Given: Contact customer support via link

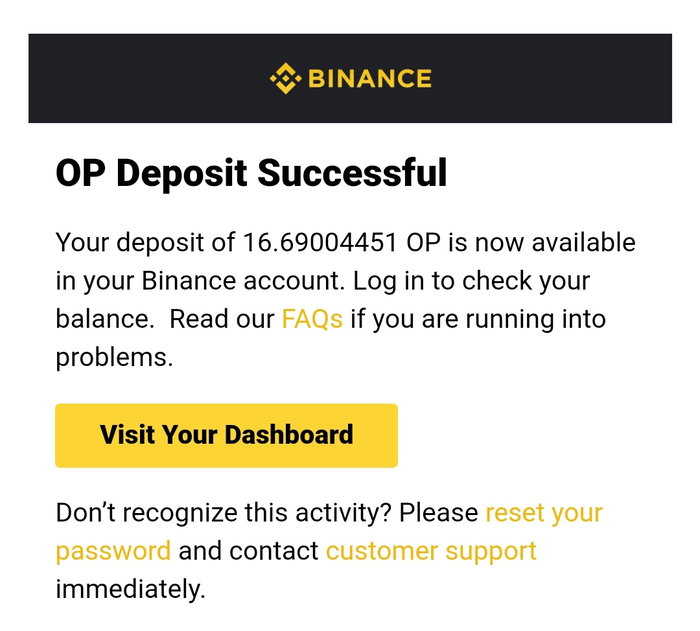Looking at the screenshot, I should pos(431,551).
